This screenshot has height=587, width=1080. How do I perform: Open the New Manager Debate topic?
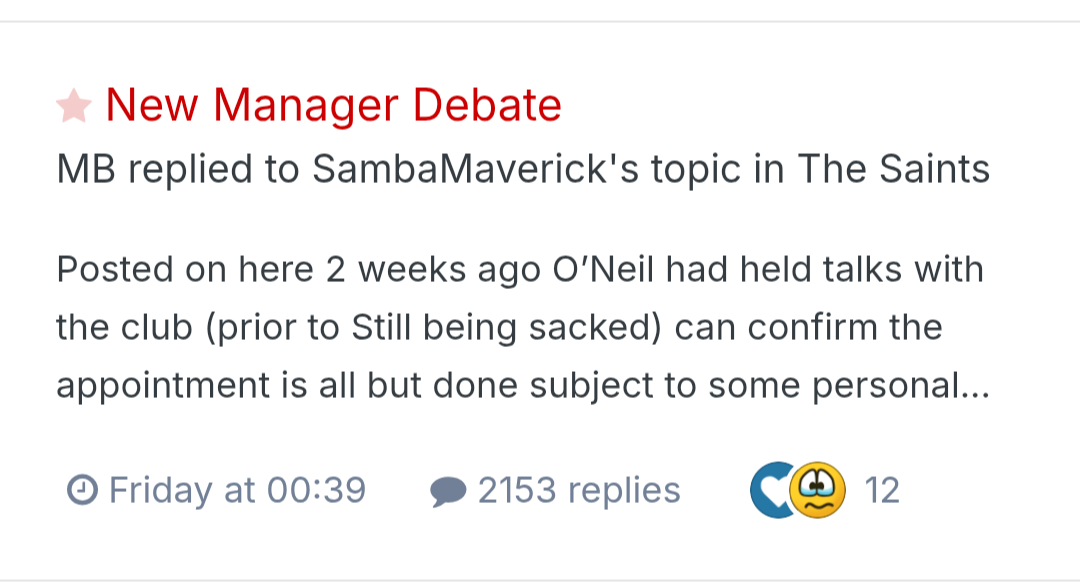coord(333,105)
